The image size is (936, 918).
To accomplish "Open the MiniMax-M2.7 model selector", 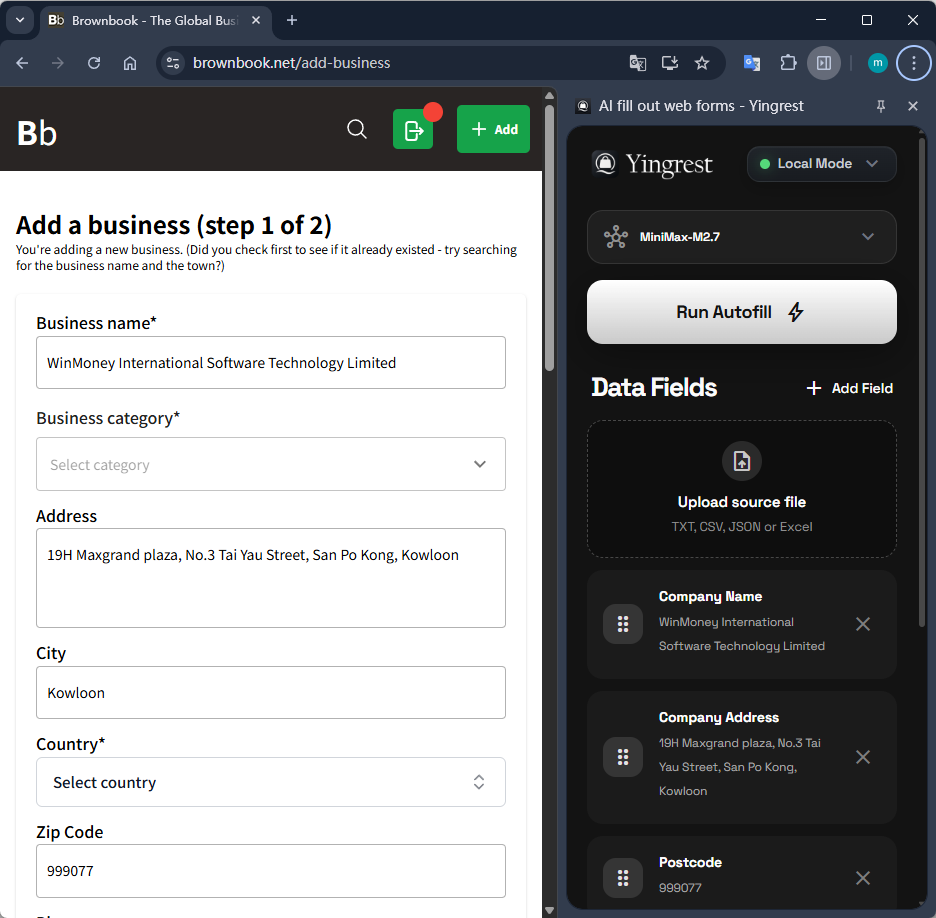I will coord(741,237).
